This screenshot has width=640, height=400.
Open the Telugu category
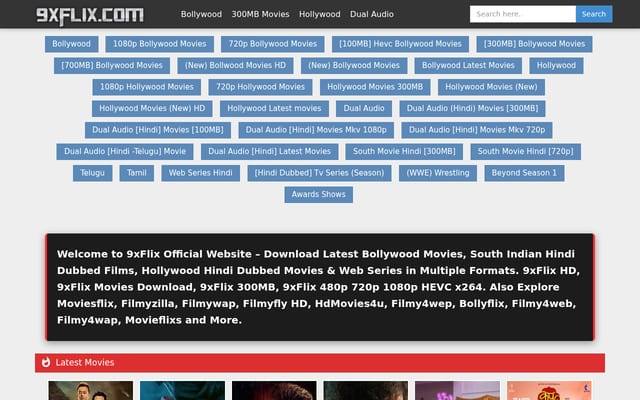click(x=93, y=173)
